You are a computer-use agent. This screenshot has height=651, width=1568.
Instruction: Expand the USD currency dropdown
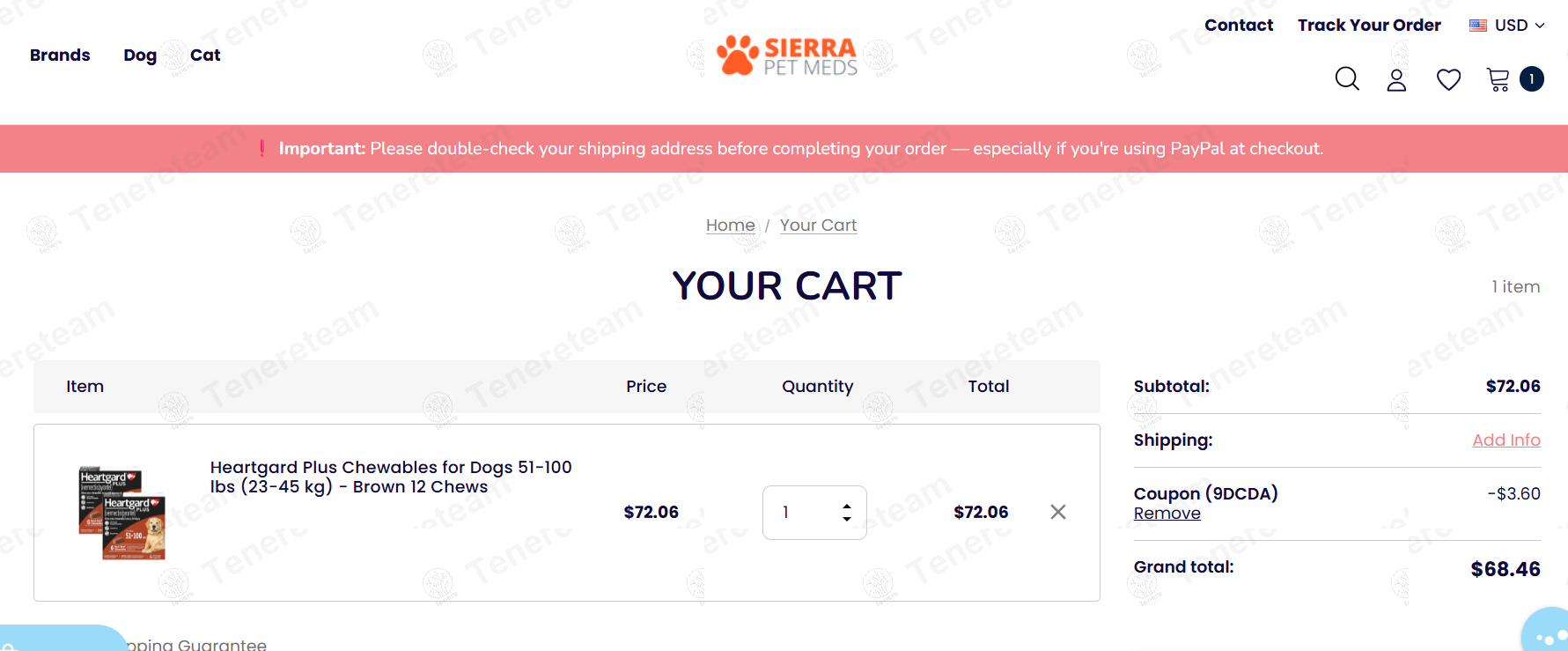point(1506,26)
